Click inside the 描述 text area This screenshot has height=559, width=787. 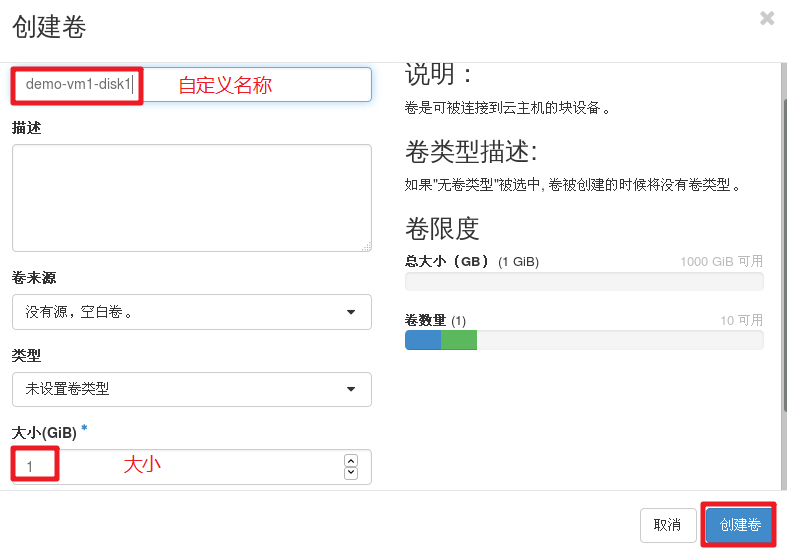(192, 198)
